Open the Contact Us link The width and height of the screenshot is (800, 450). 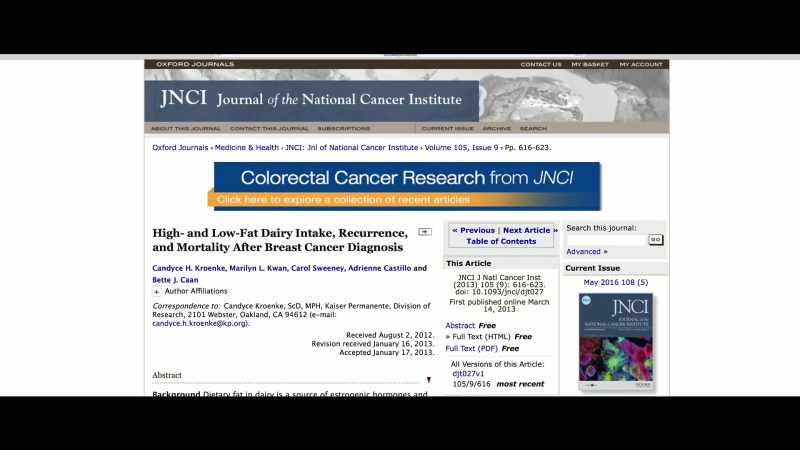[x=541, y=64]
